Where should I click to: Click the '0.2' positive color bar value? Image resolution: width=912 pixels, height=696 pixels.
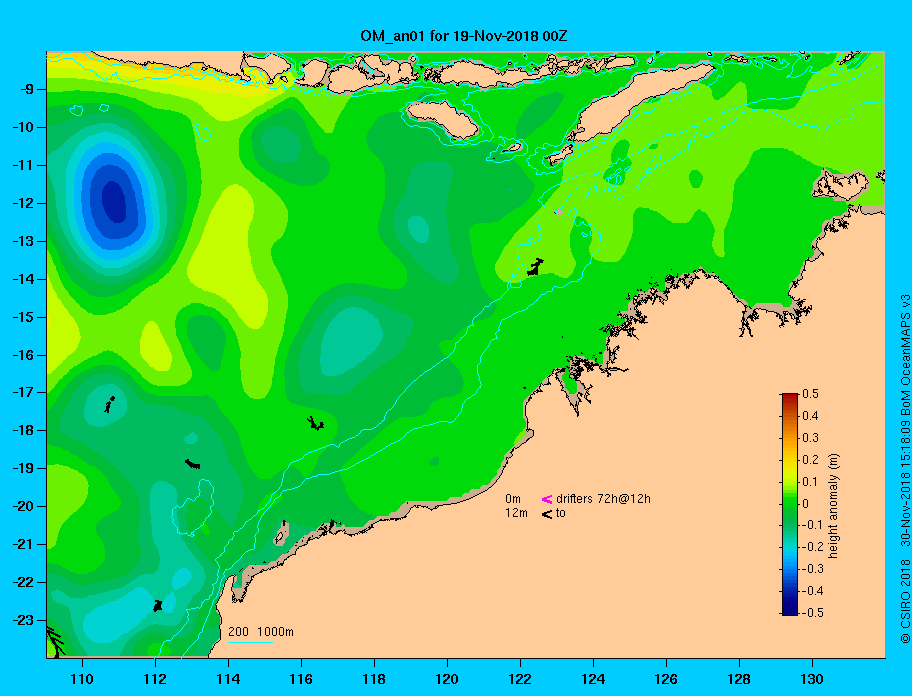(810, 460)
